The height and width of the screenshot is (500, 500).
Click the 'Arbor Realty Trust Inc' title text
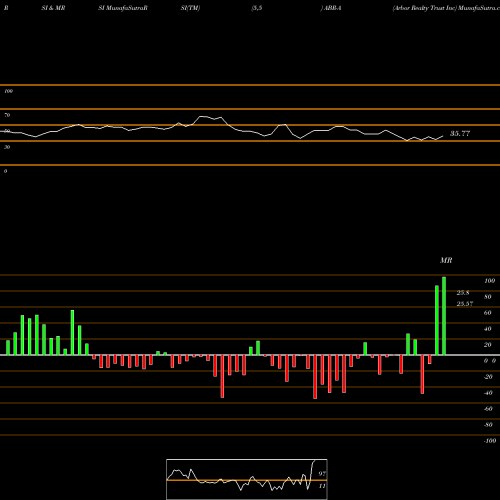point(425,8)
